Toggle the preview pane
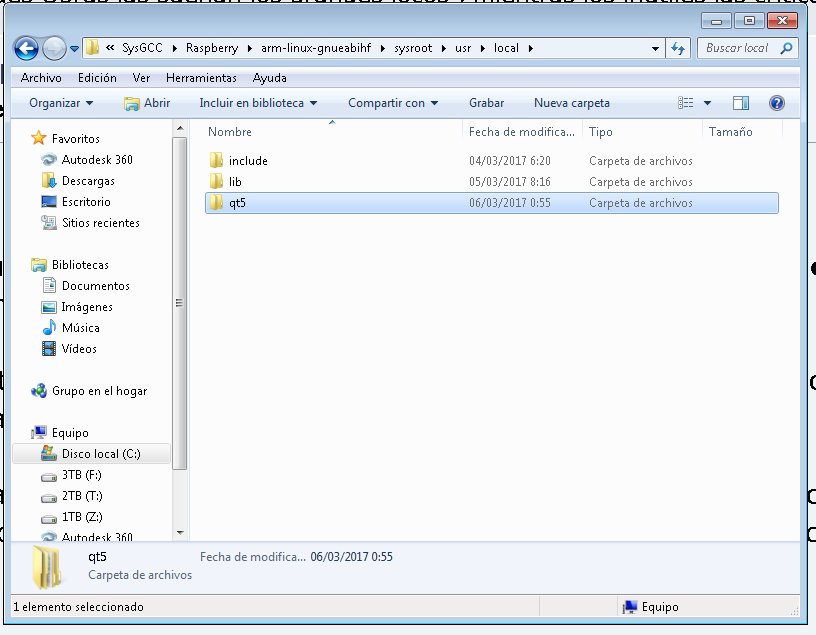The width and height of the screenshot is (816, 635). point(741,103)
